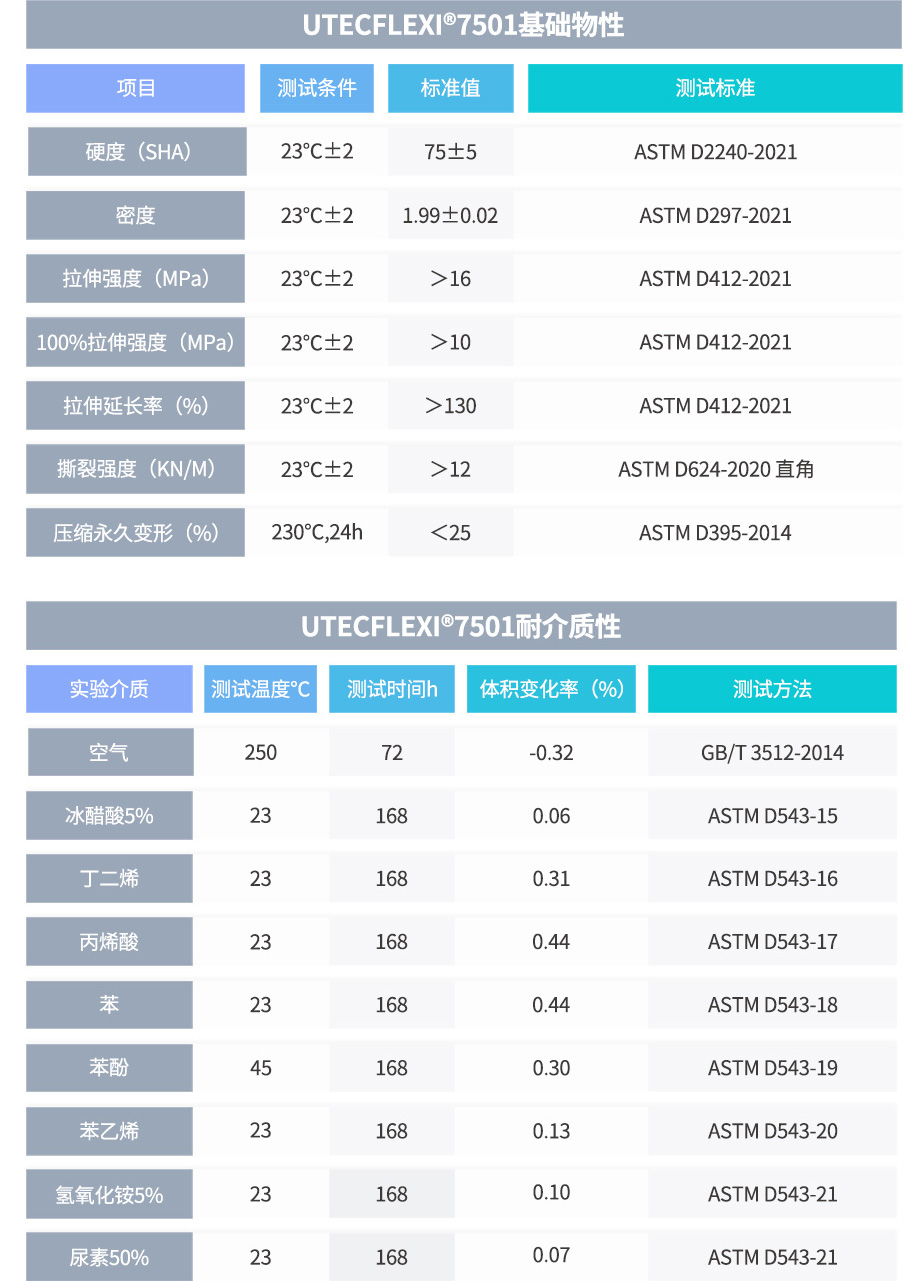Click GB/T 3512-2014 method text

[772, 752]
